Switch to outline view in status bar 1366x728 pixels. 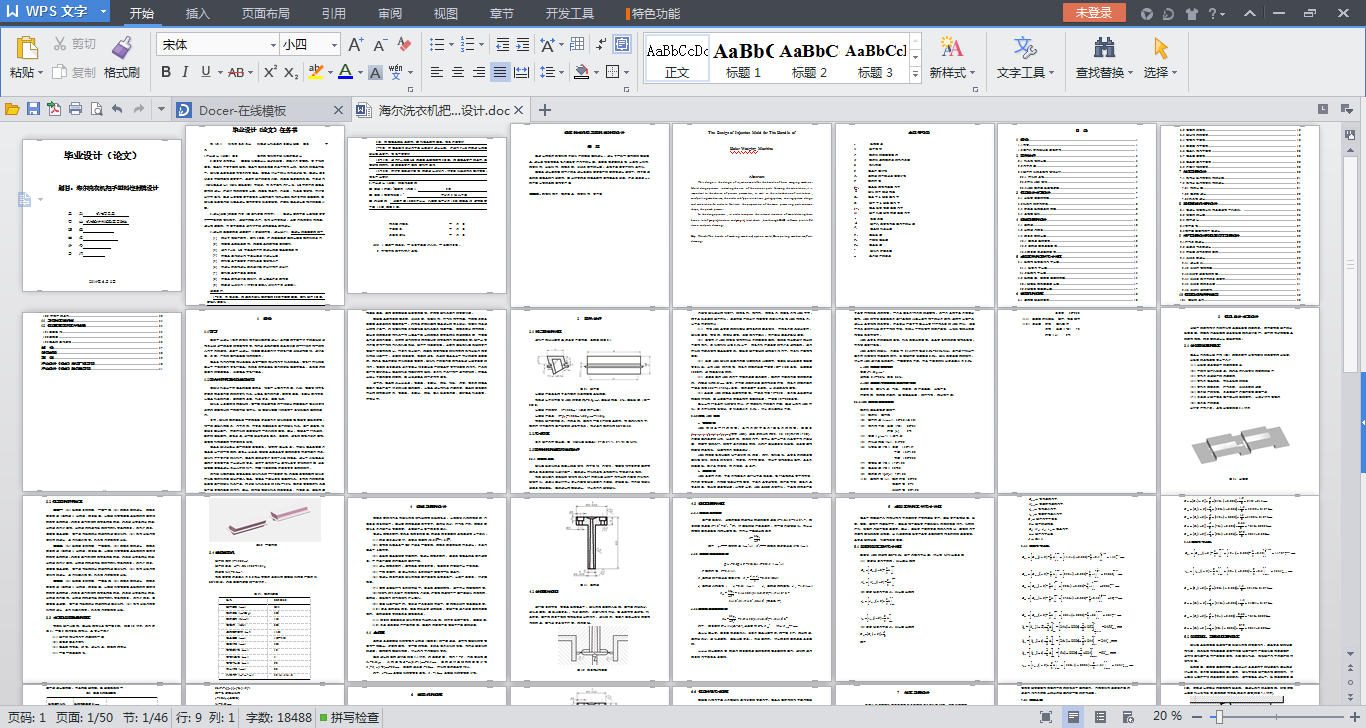1101,717
